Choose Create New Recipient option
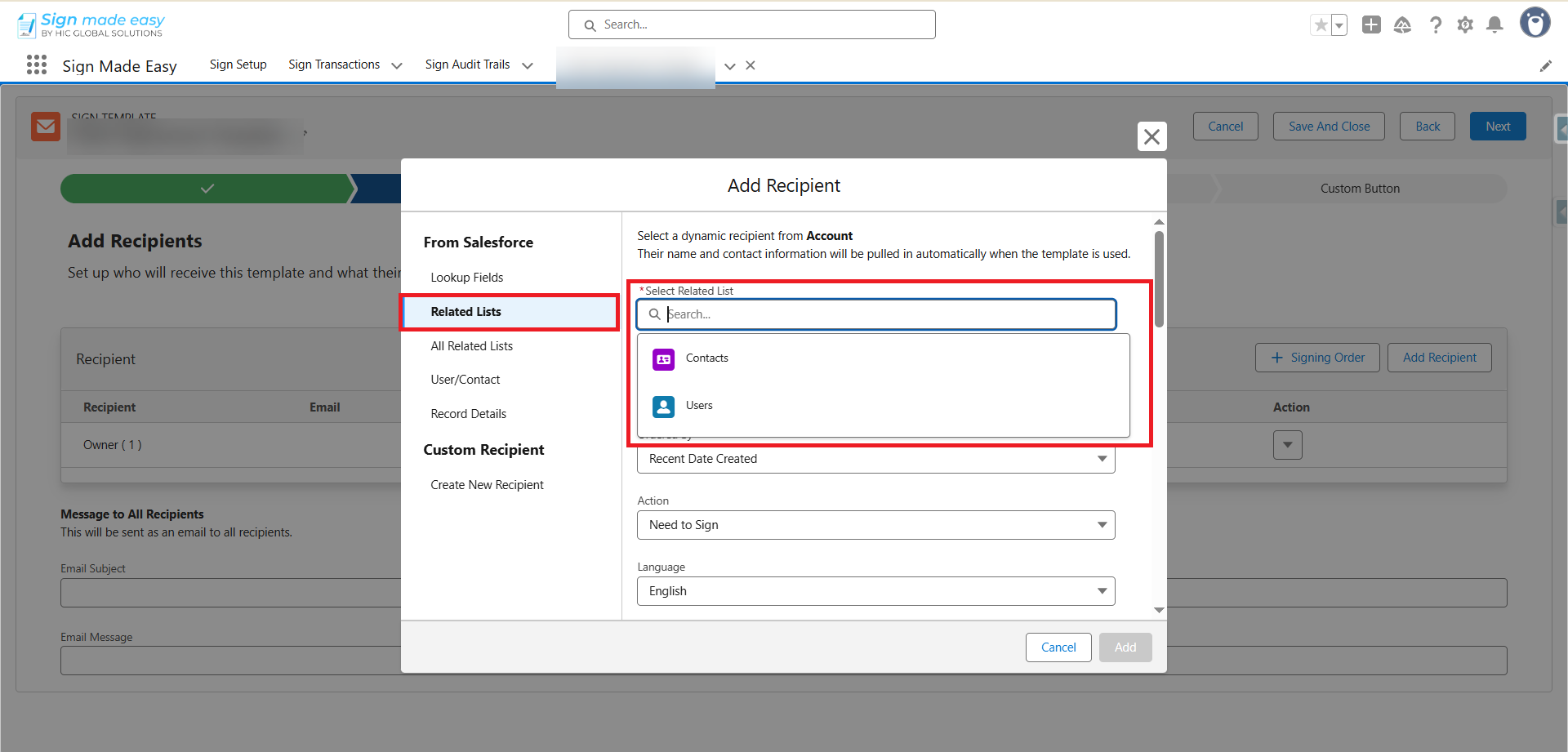The width and height of the screenshot is (1568, 752). tap(487, 485)
